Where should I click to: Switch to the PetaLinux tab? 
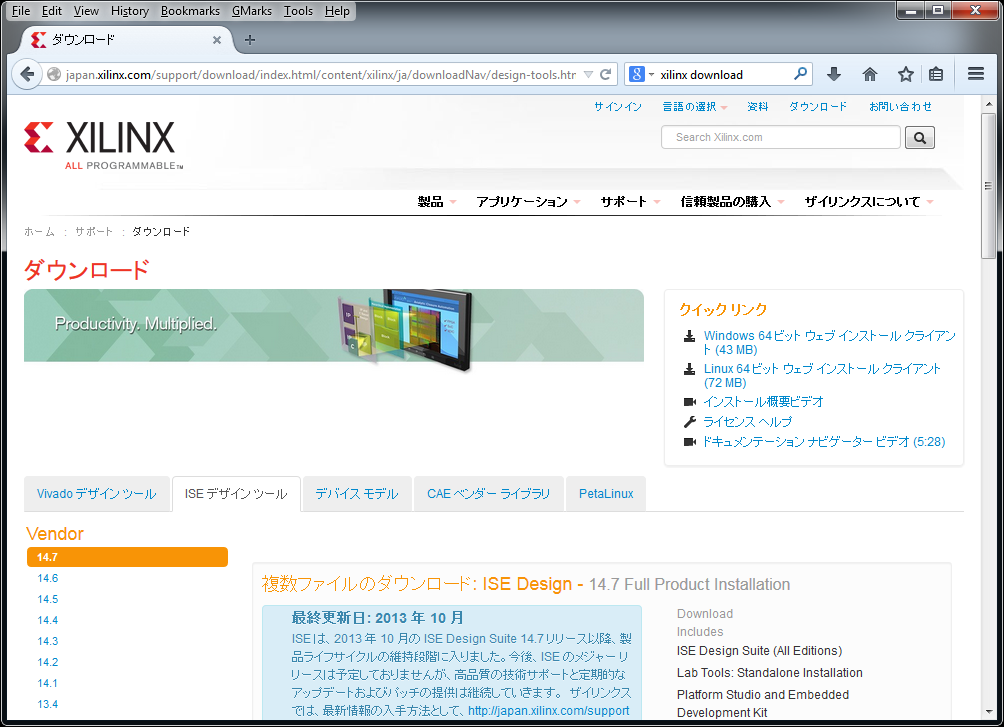click(x=606, y=494)
